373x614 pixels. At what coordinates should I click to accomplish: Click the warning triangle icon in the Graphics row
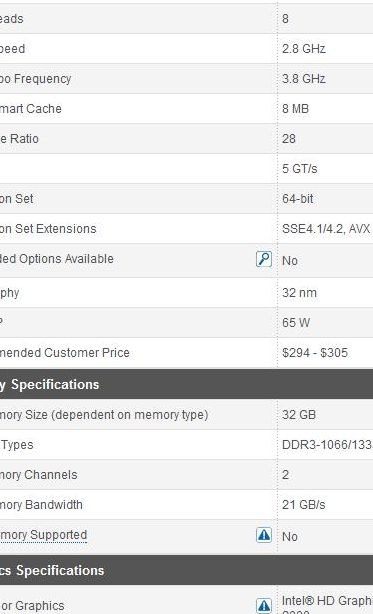tap(264, 605)
